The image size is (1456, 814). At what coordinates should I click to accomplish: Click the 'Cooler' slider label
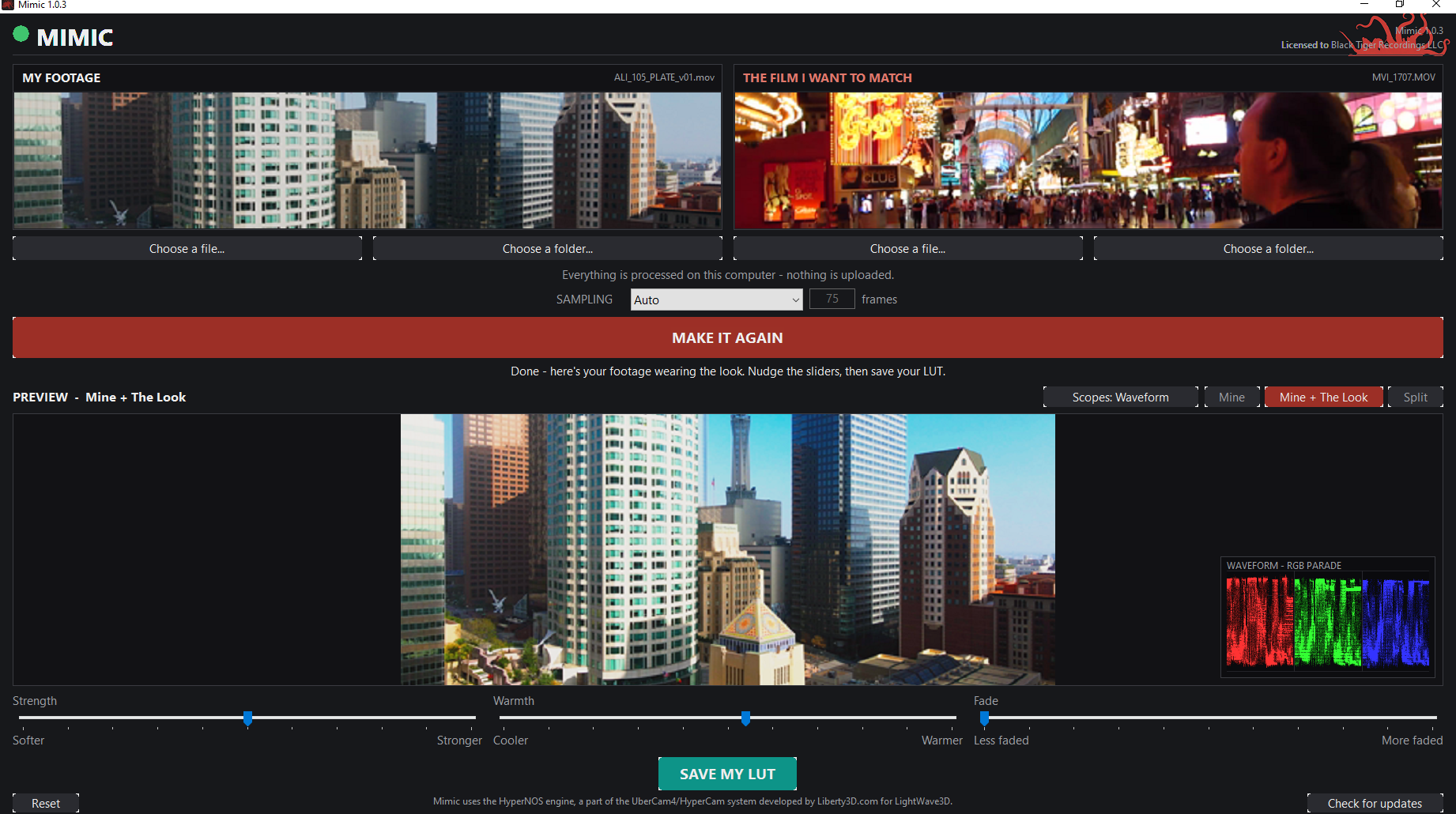click(x=511, y=741)
